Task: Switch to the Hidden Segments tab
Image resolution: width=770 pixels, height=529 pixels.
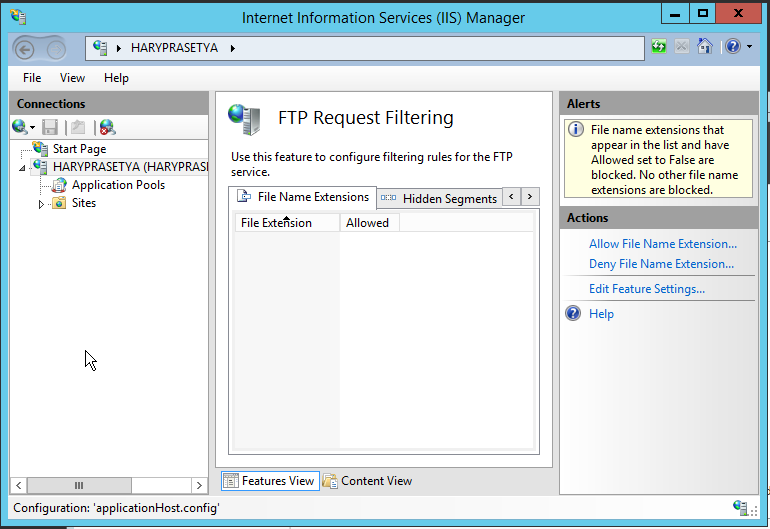Action: point(449,198)
